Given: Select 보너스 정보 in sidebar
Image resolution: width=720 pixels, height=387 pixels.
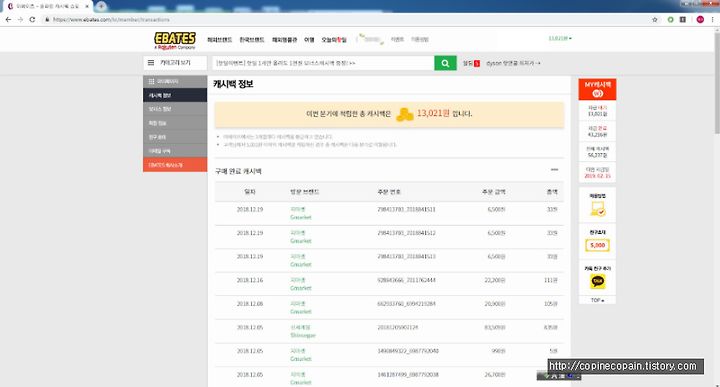Looking at the screenshot, I should (x=175, y=109).
